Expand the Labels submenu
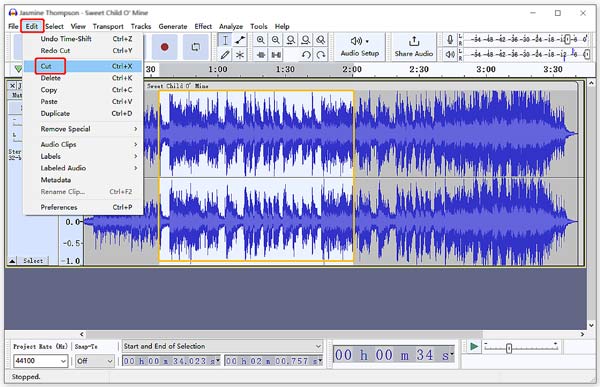This screenshot has width=600, height=387. pos(83,156)
